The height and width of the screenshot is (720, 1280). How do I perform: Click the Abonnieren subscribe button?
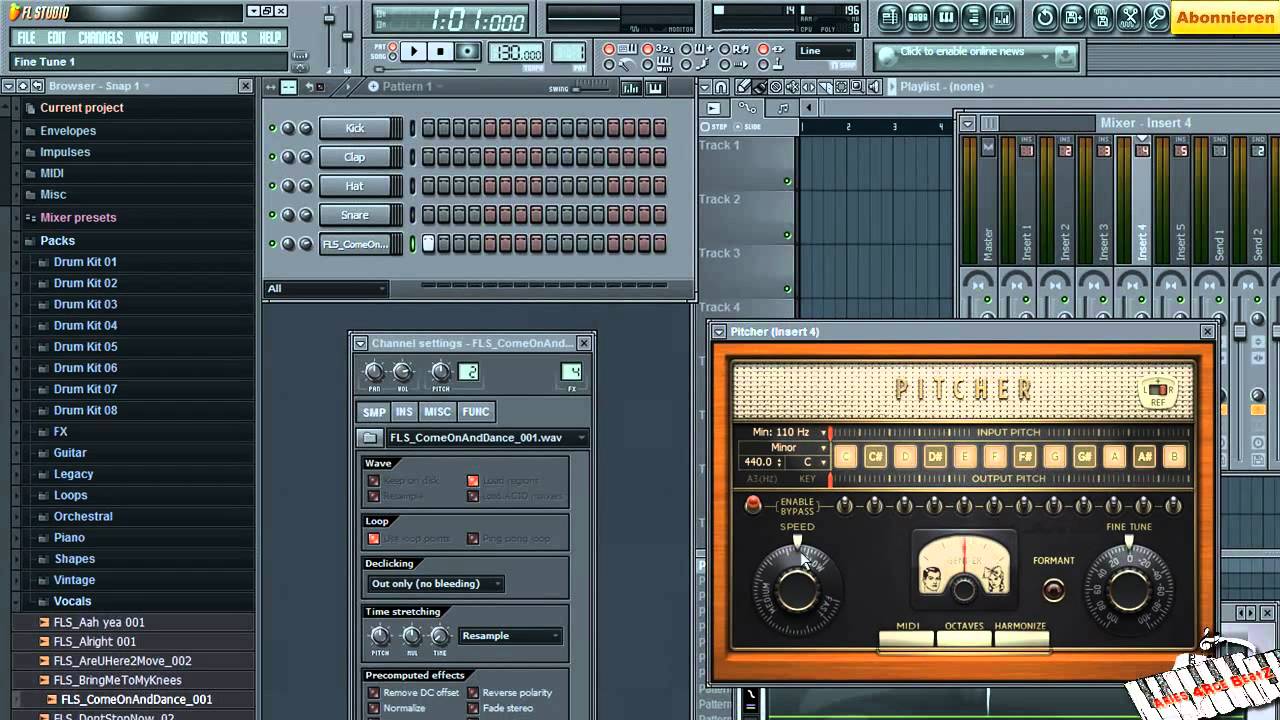coord(1225,18)
